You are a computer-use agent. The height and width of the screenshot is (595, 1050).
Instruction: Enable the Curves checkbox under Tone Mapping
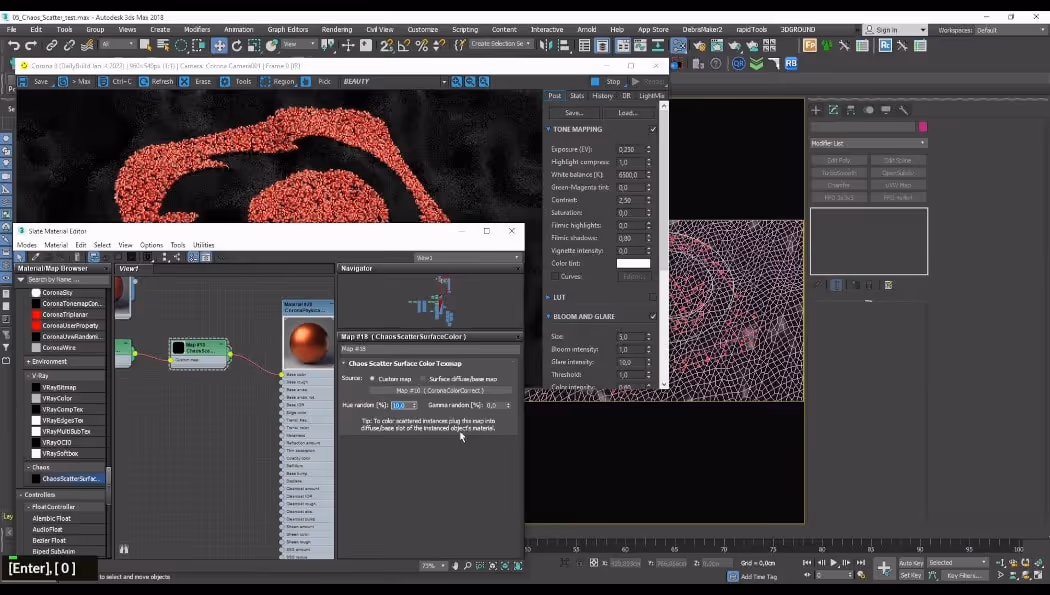coord(555,275)
